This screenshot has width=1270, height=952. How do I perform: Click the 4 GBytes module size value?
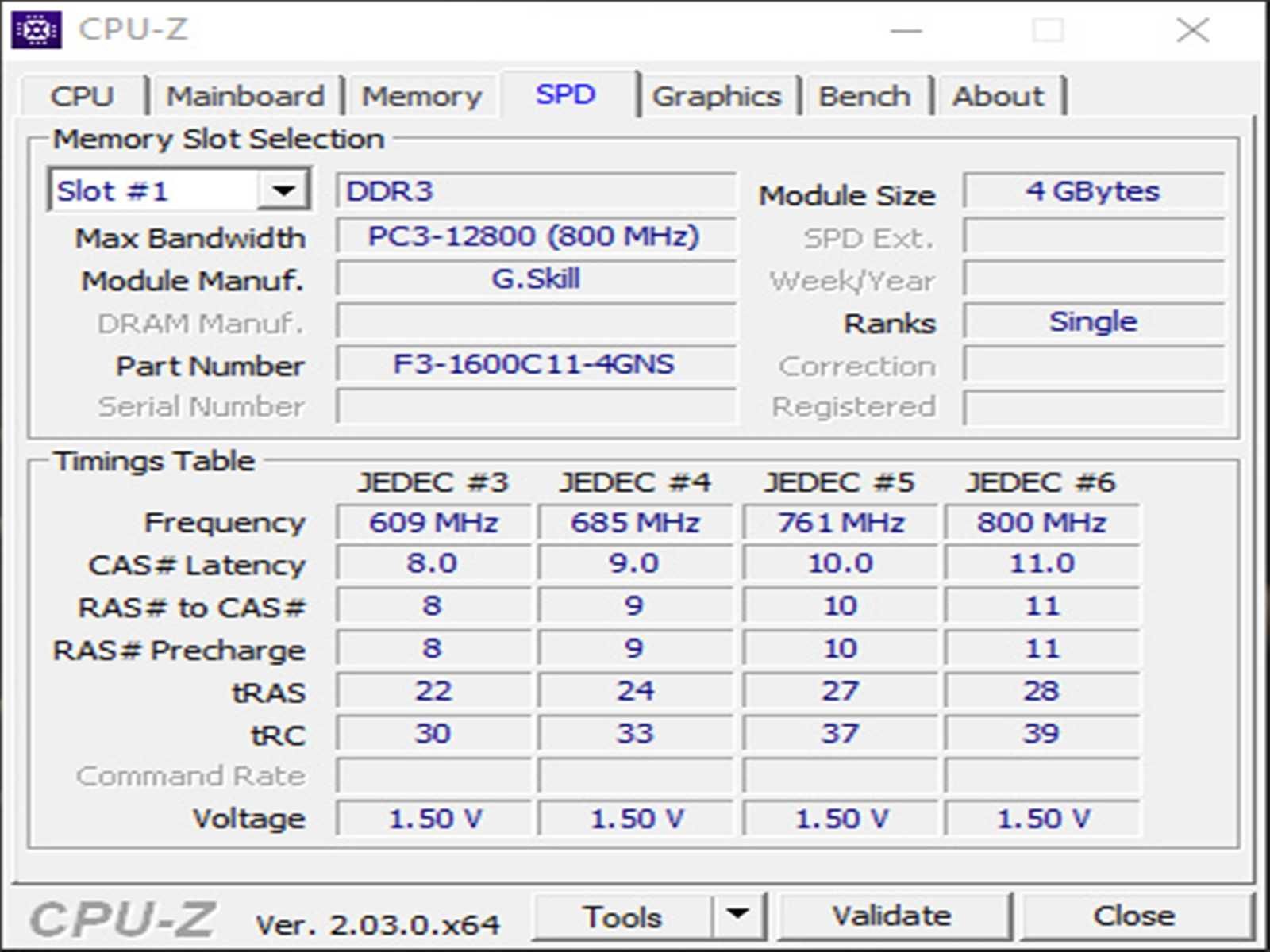(x=1094, y=191)
